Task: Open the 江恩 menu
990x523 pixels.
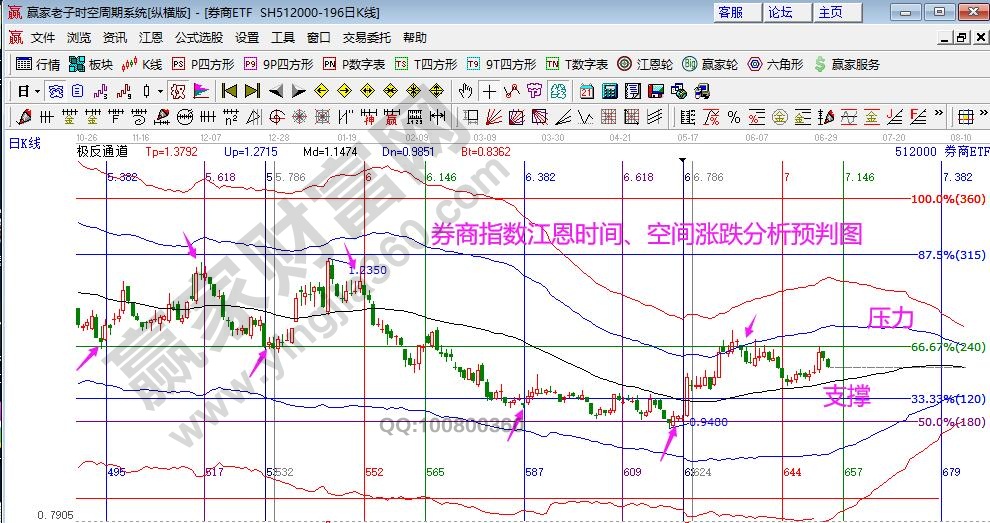Action: coord(150,38)
